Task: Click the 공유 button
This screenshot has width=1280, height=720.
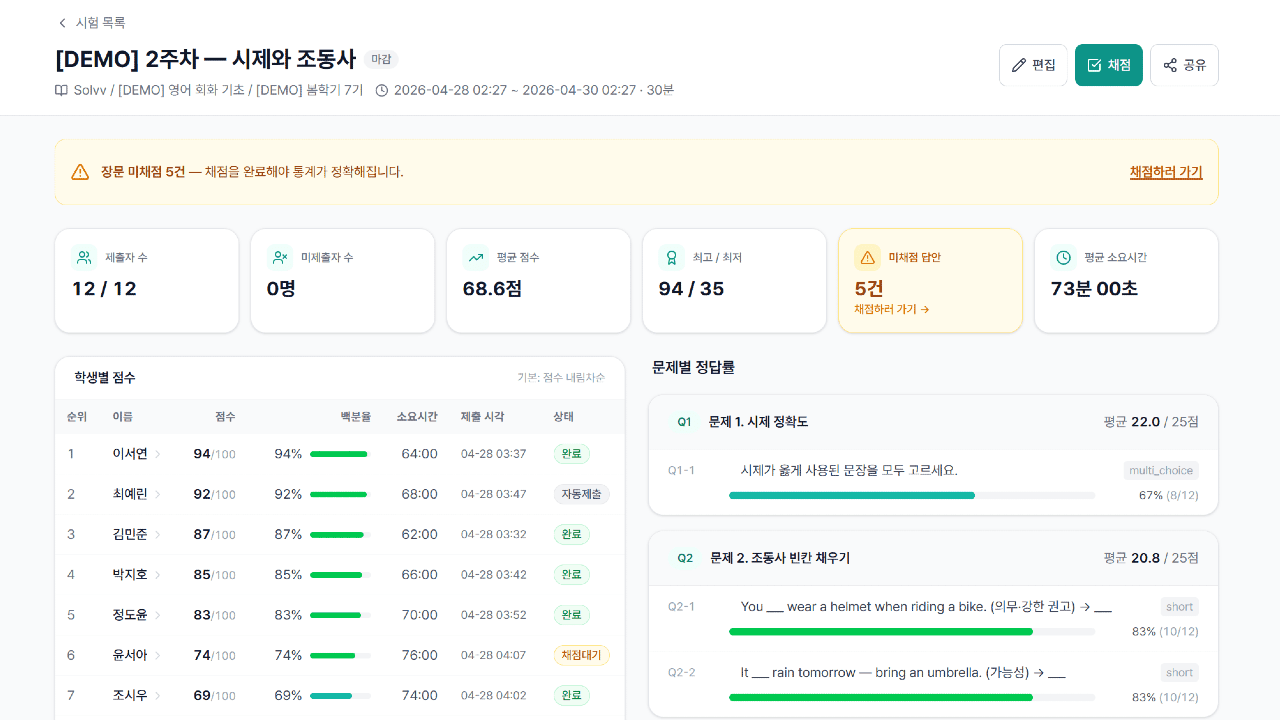Action: click(x=1184, y=65)
